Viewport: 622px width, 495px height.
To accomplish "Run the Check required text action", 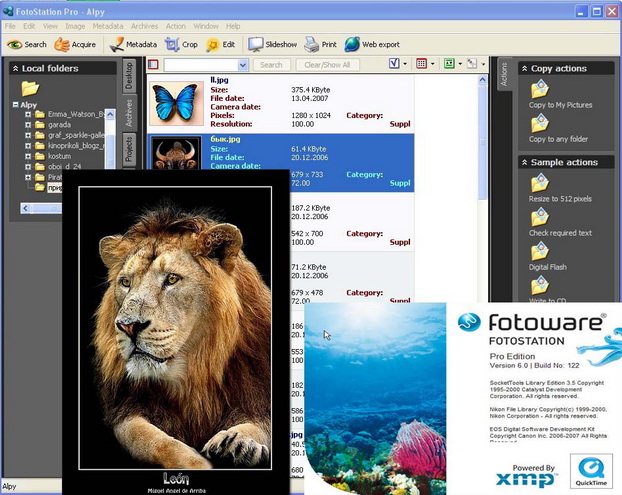I will click(x=560, y=223).
